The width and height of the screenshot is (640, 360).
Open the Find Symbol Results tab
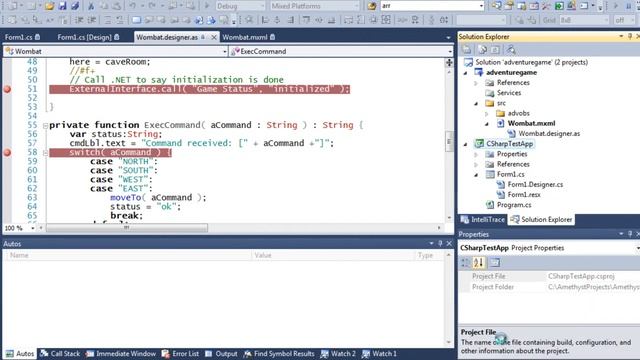(x=279, y=354)
